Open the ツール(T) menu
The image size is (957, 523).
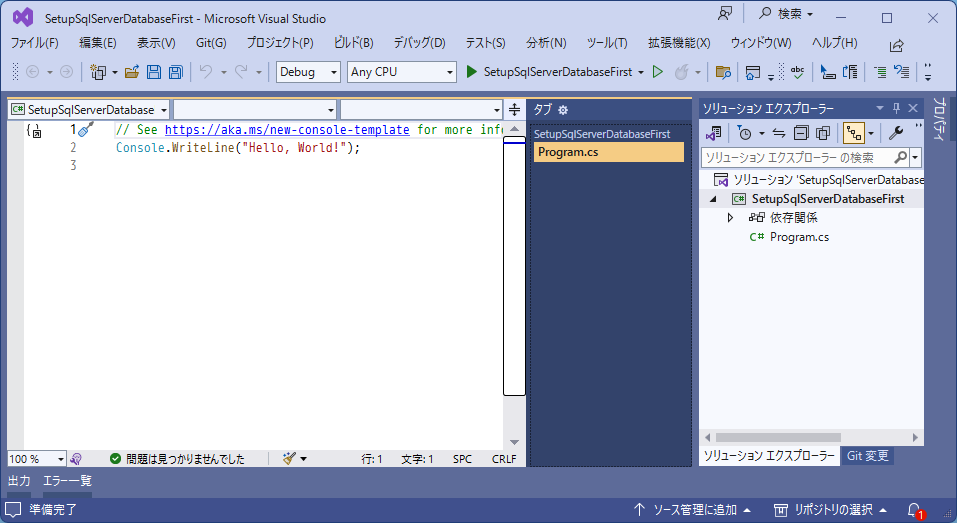point(607,43)
